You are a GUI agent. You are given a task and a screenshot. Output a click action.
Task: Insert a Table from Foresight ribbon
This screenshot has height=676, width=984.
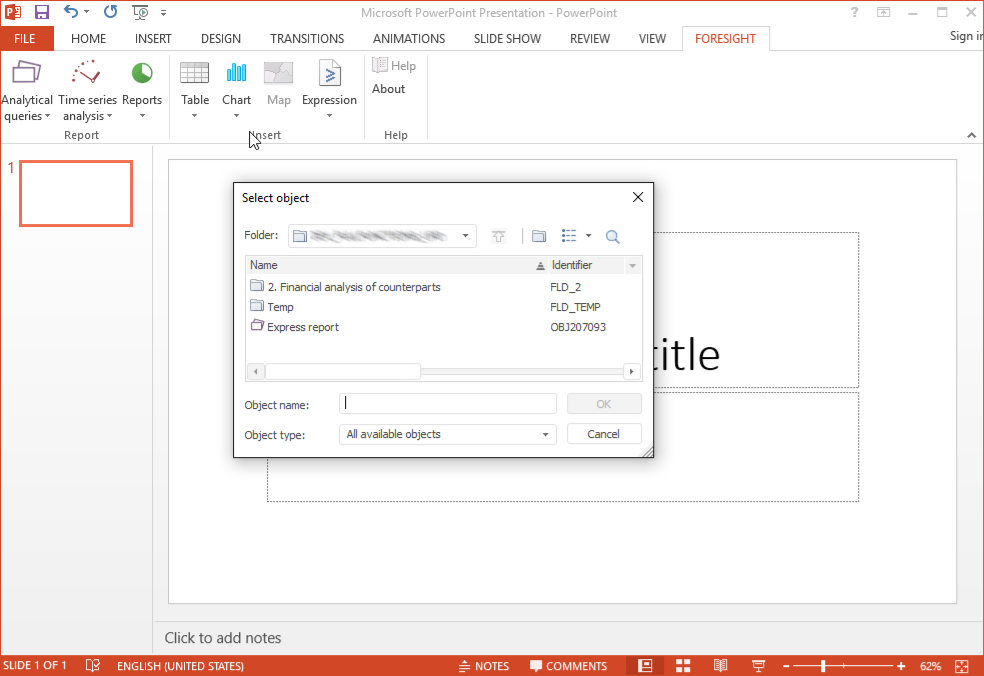pyautogui.click(x=195, y=90)
